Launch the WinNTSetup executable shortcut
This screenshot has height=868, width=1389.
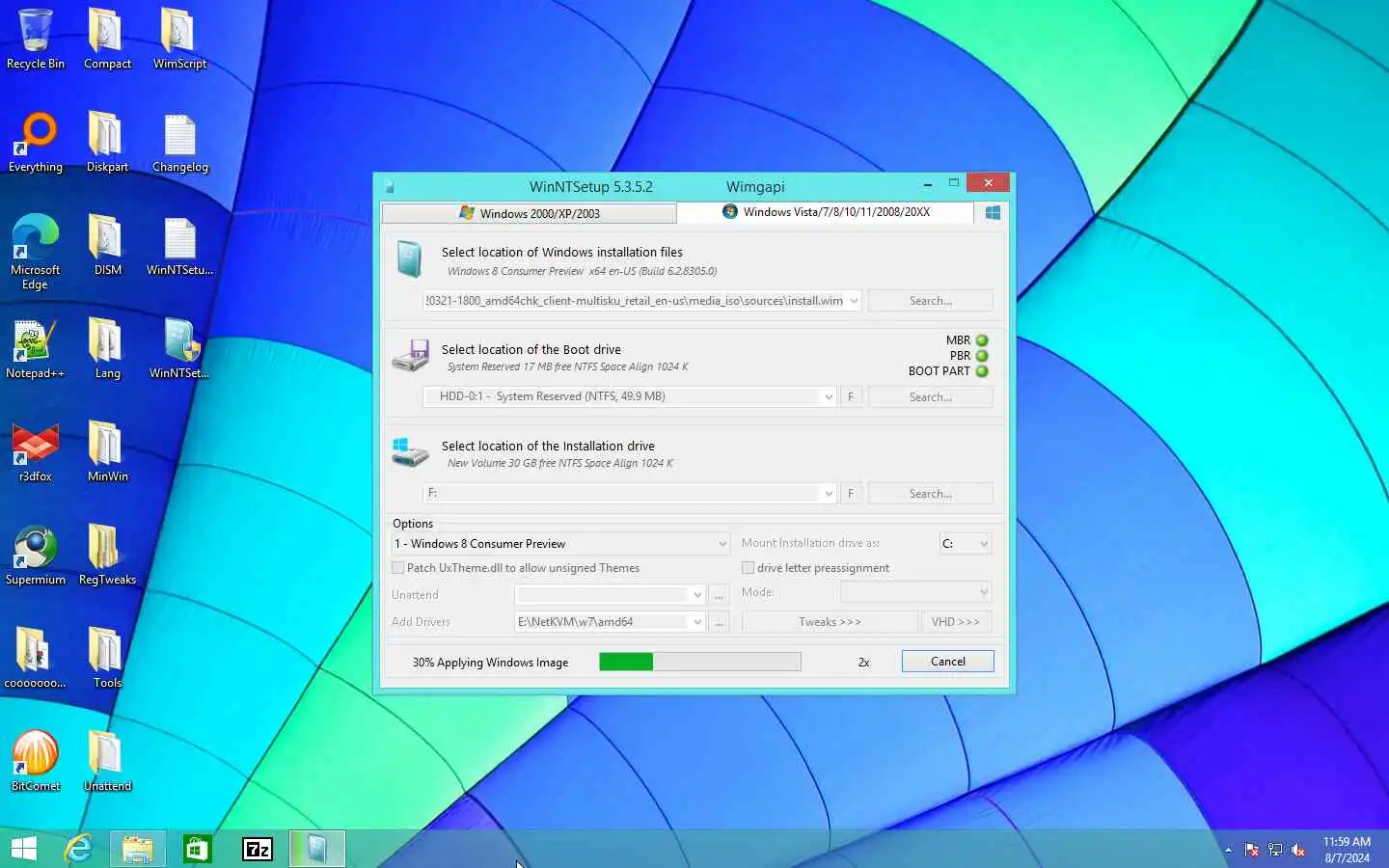179,348
